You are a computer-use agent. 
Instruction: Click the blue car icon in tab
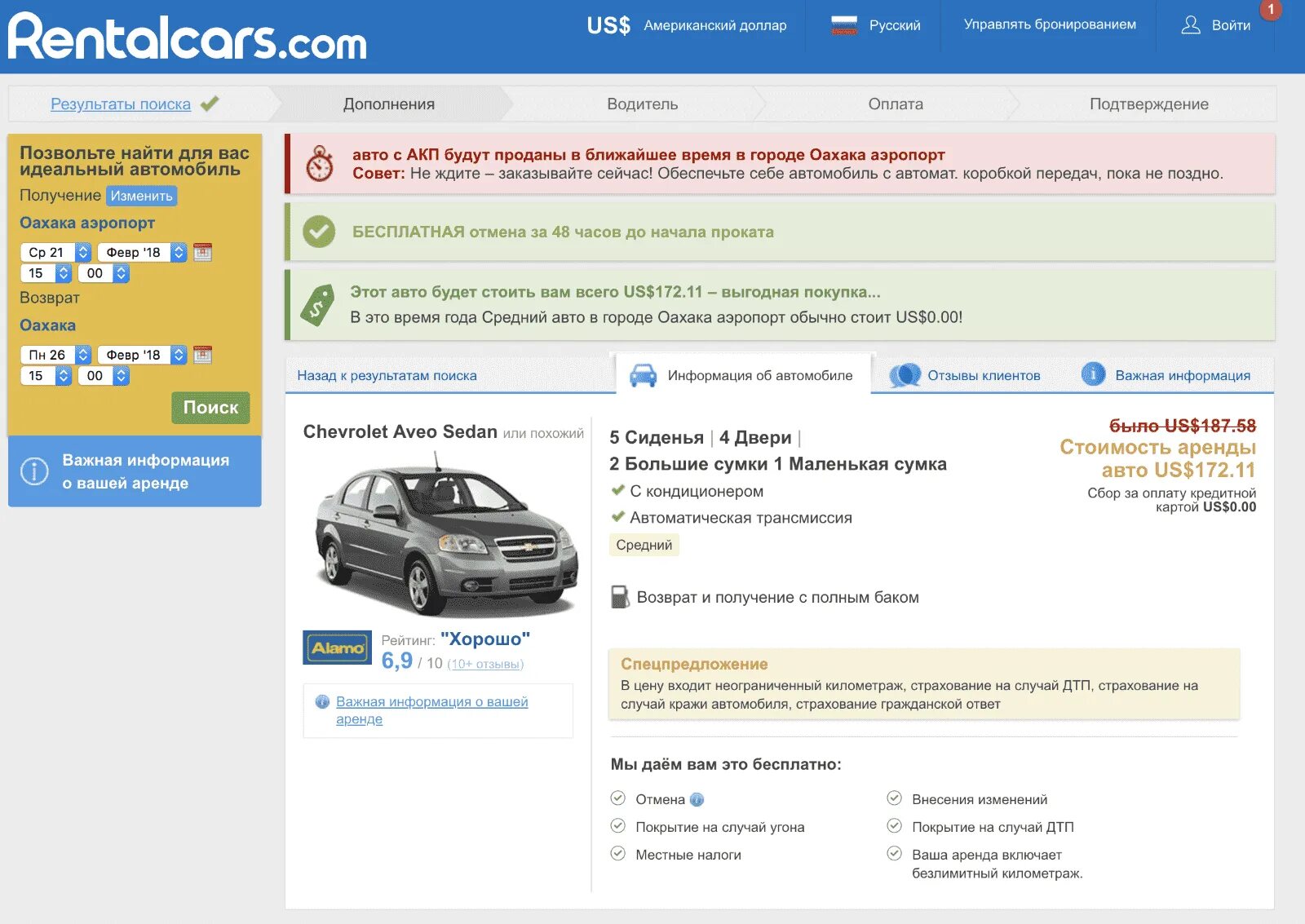pyautogui.click(x=644, y=375)
